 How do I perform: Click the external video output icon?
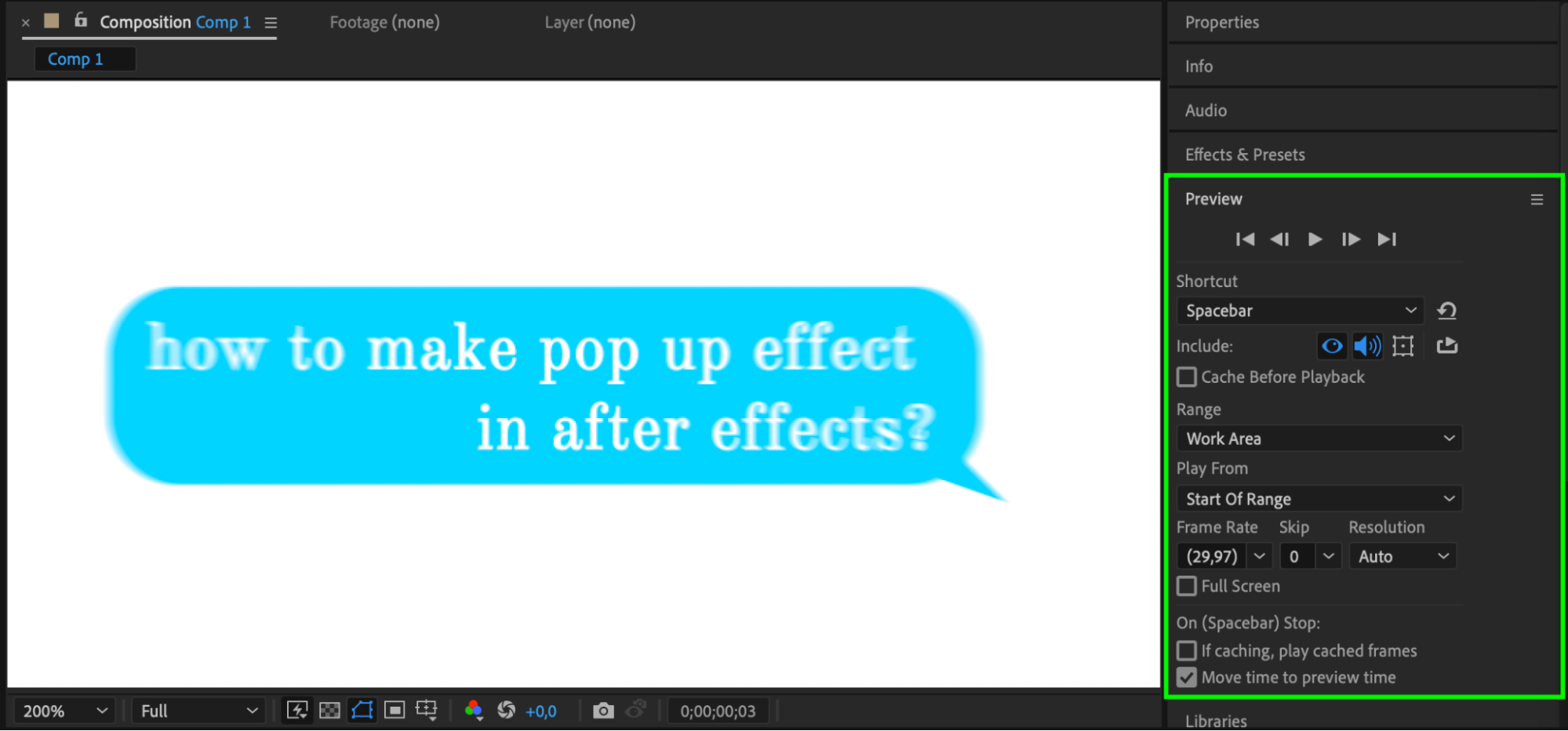coord(1447,346)
